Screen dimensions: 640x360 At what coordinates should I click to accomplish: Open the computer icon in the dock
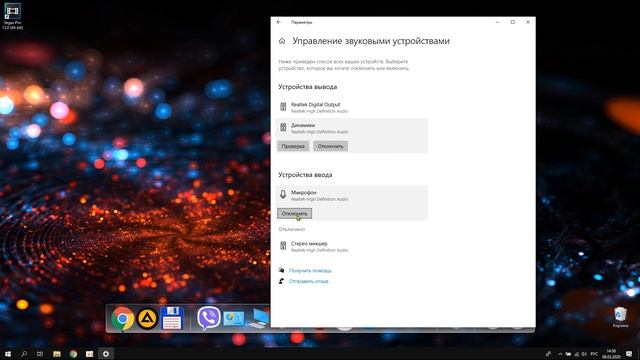pos(260,318)
